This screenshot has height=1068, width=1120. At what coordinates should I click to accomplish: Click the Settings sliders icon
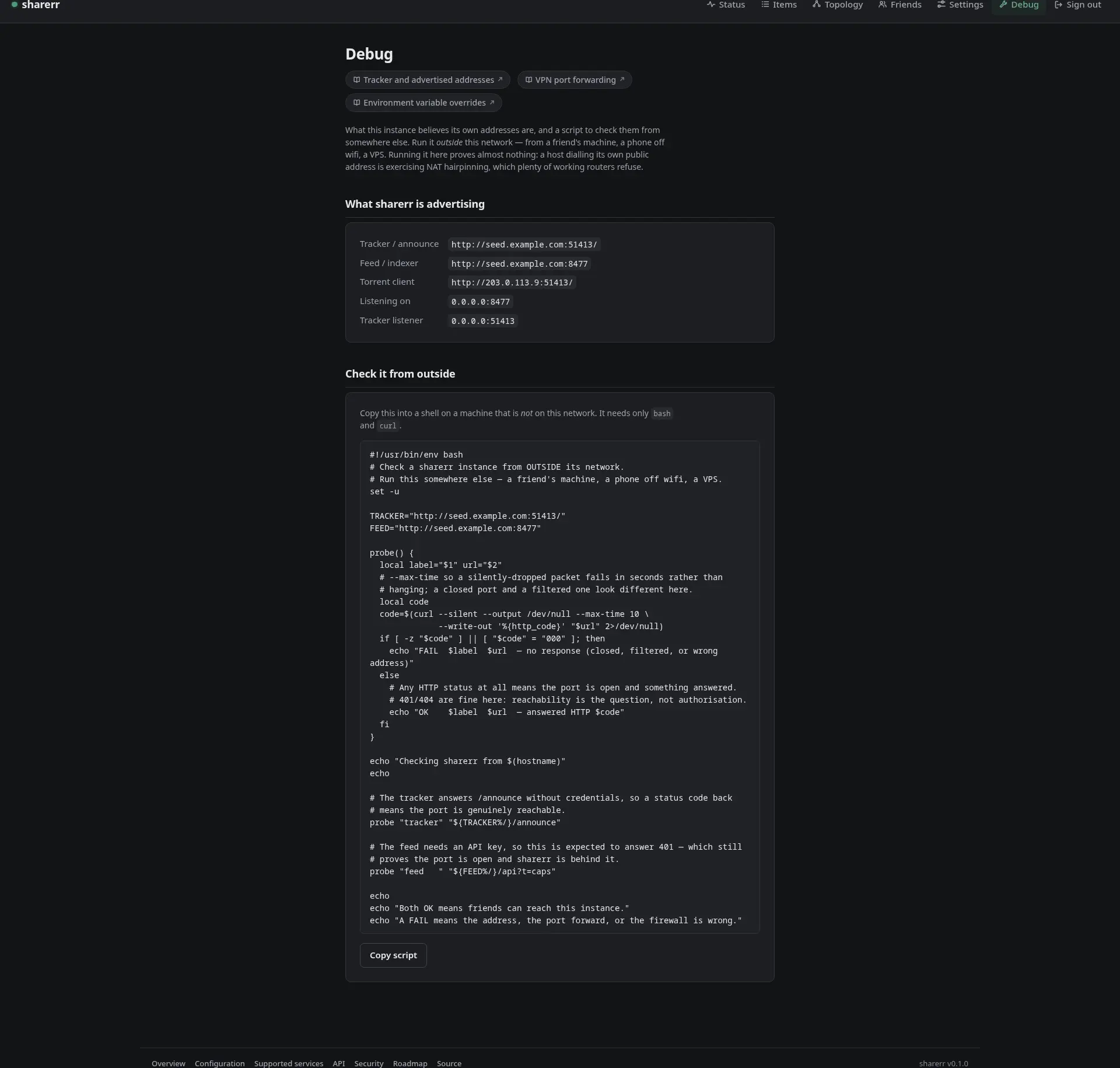pyautogui.click(x=941, y=5)
